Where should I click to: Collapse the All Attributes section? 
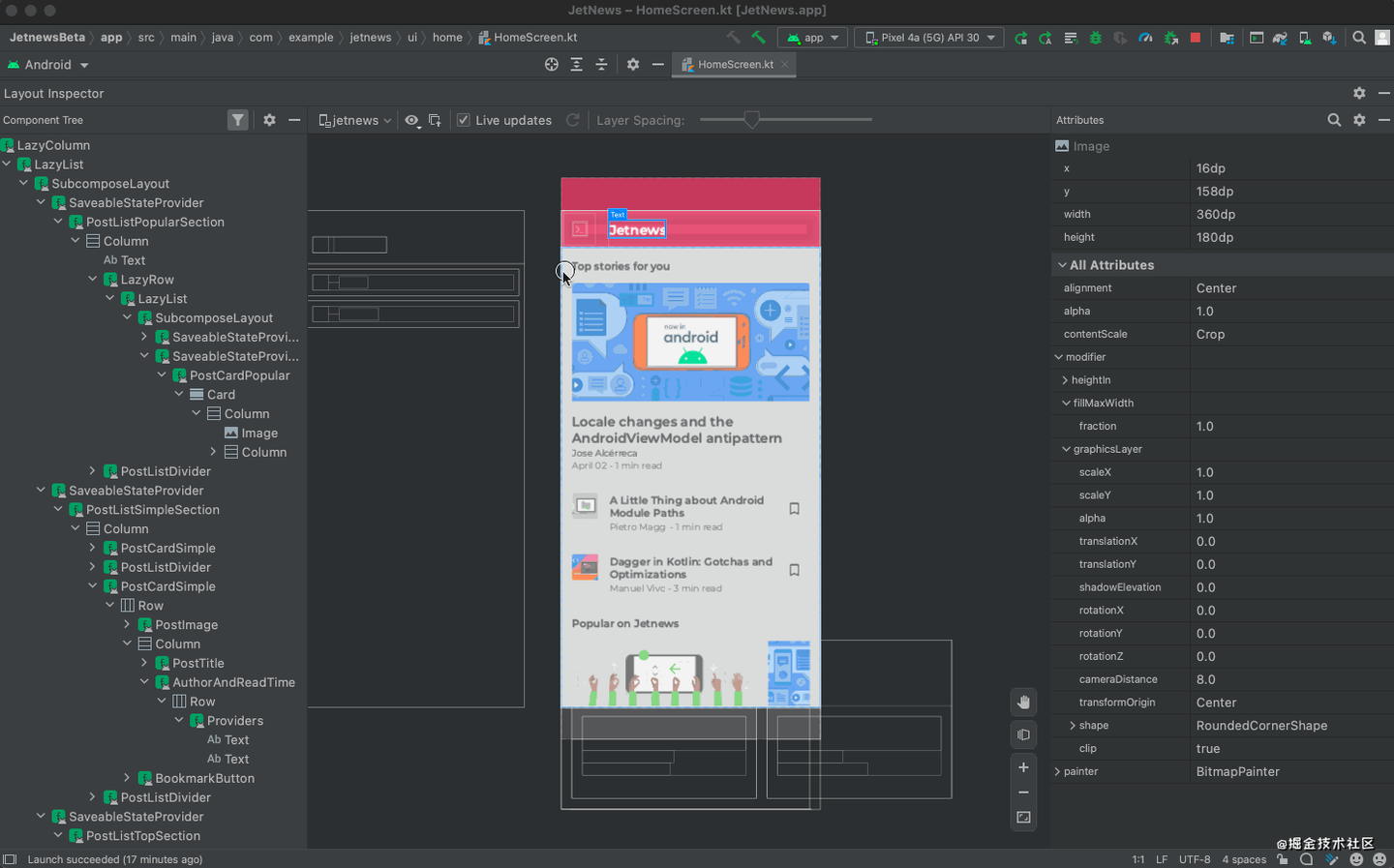click(1063, 265)
